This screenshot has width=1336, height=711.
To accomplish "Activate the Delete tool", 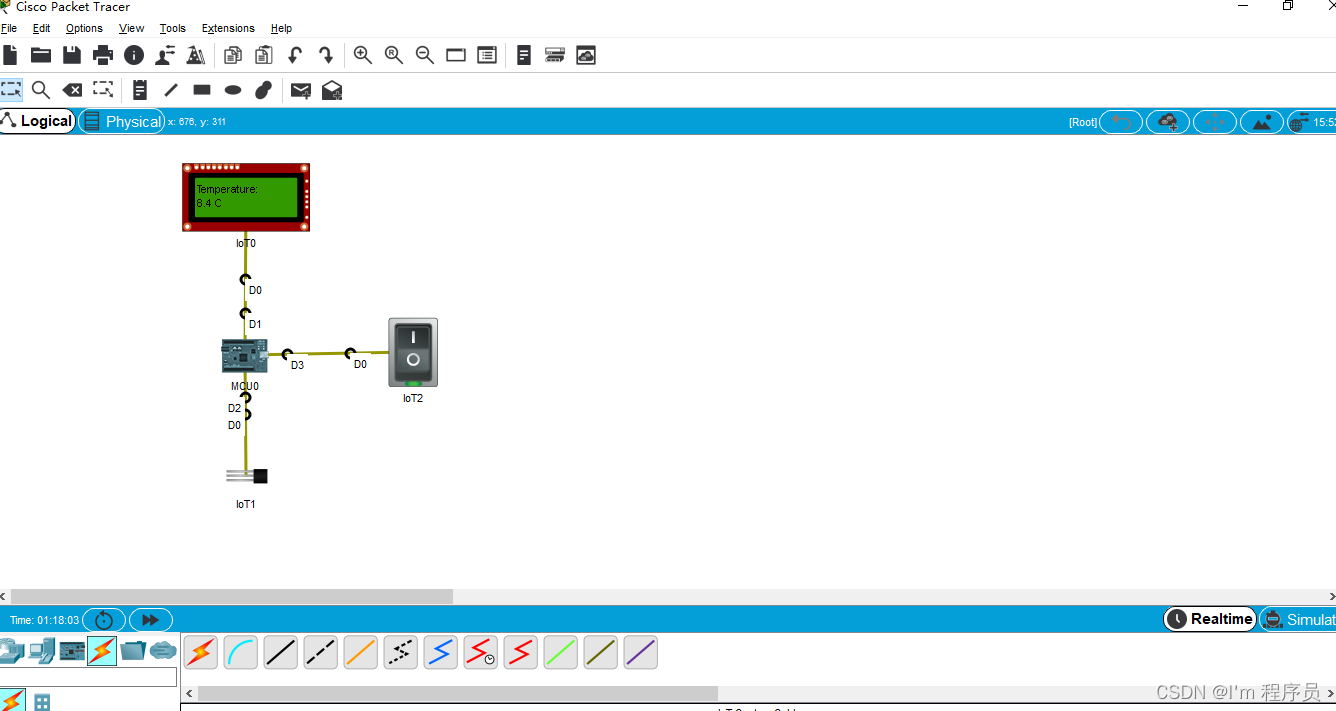I will click(72, 90).
